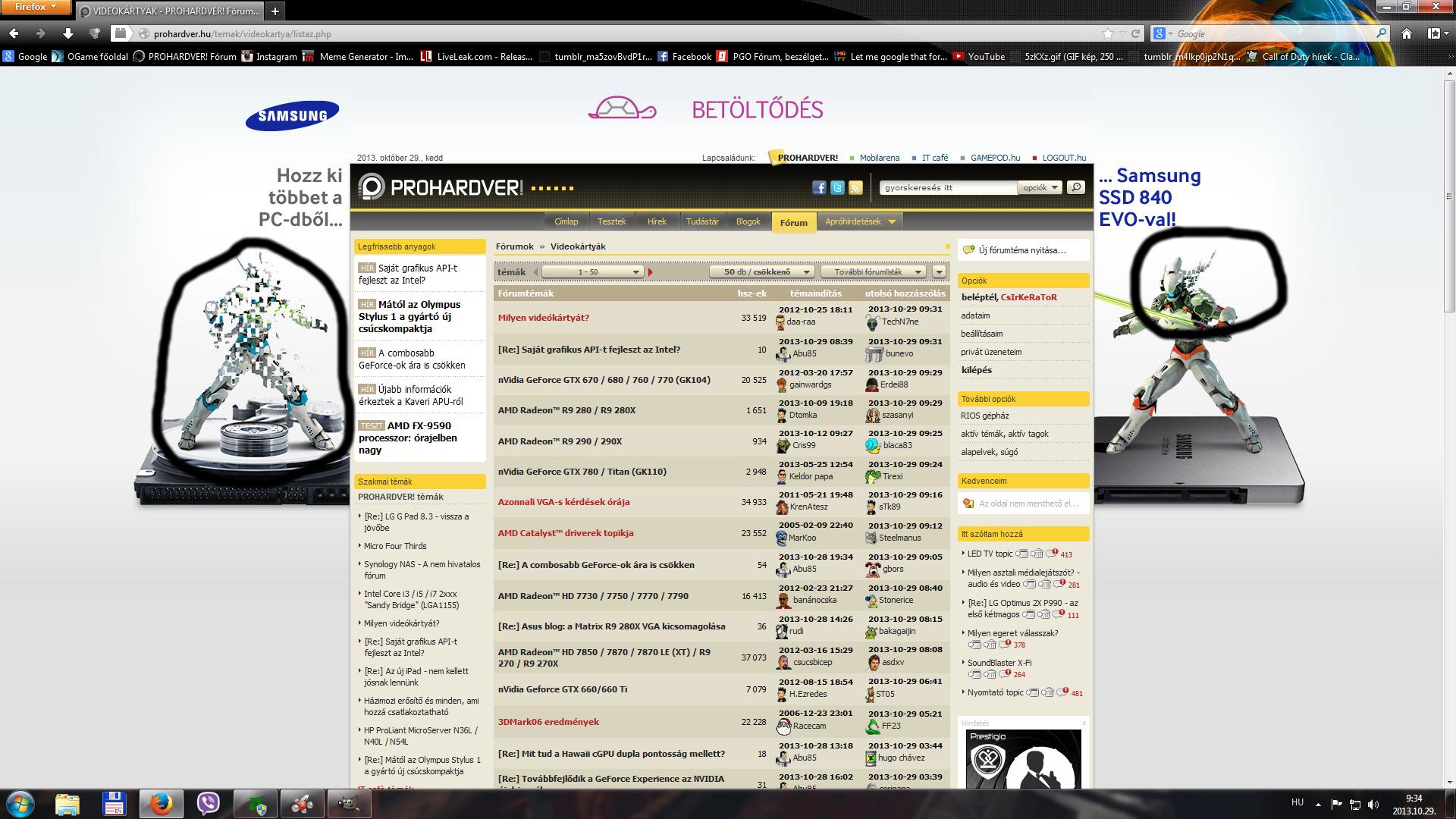Image resolution: width=1456 pixels, height=819 pixels.
Task: Open Micro Four Thirds in Szakmai témák
Action: click(x=395, y=546)
